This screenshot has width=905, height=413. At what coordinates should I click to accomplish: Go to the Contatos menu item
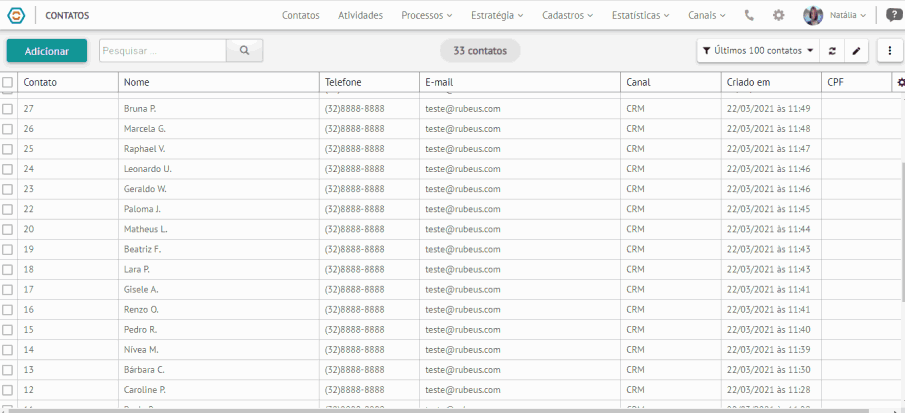(300, 16)
